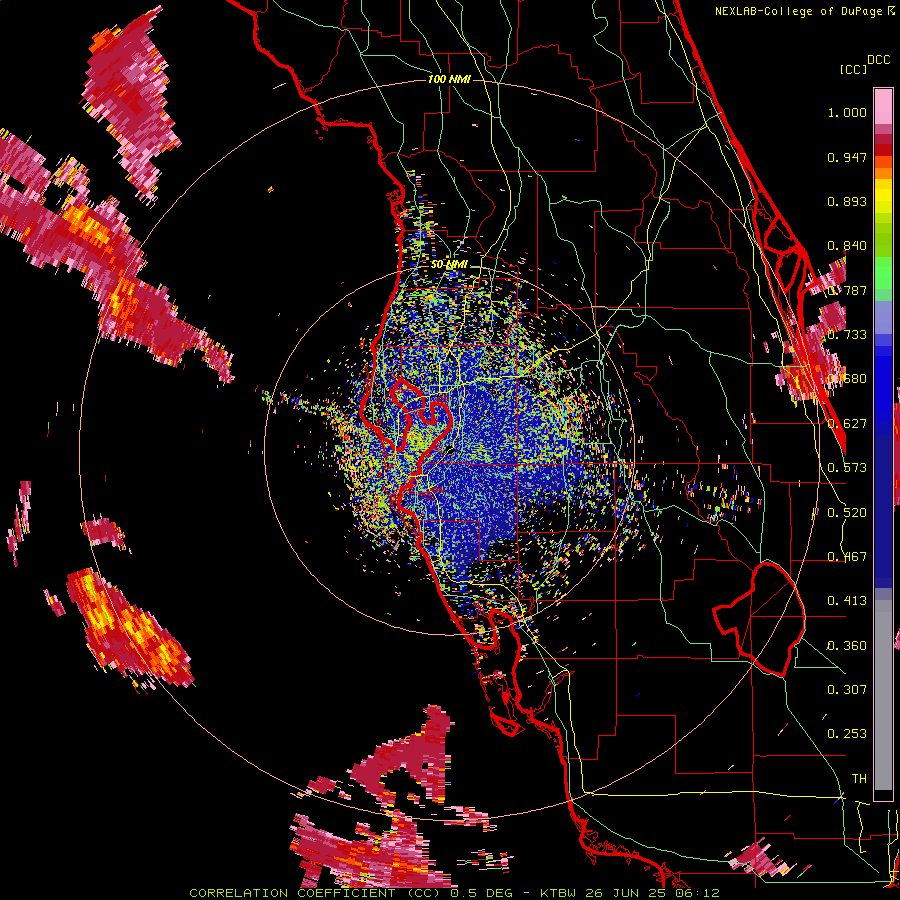Viewport: 900px width, 900px height.
Task: Click the "100 NMI" range ring label
Action: point(449,79)
